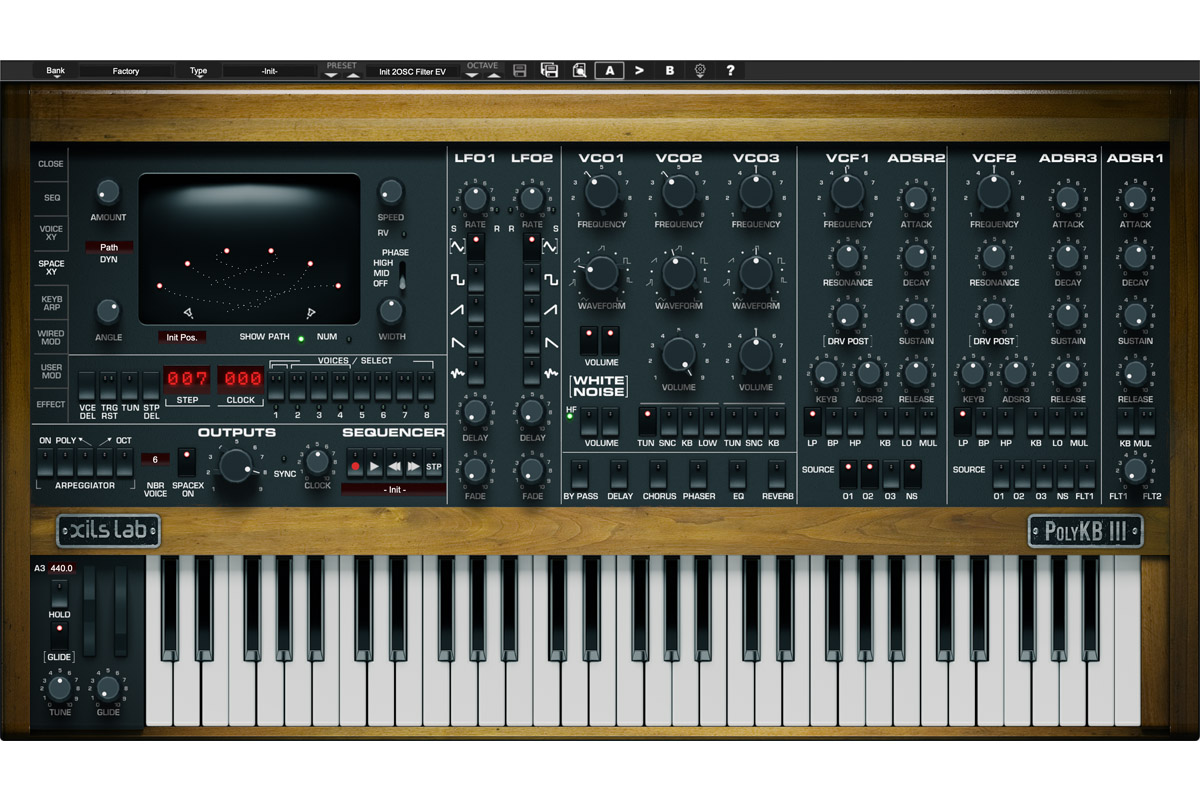Select LFO1 sine waveform switch
The image size is (1200, 800).
(x=476, y=248)
